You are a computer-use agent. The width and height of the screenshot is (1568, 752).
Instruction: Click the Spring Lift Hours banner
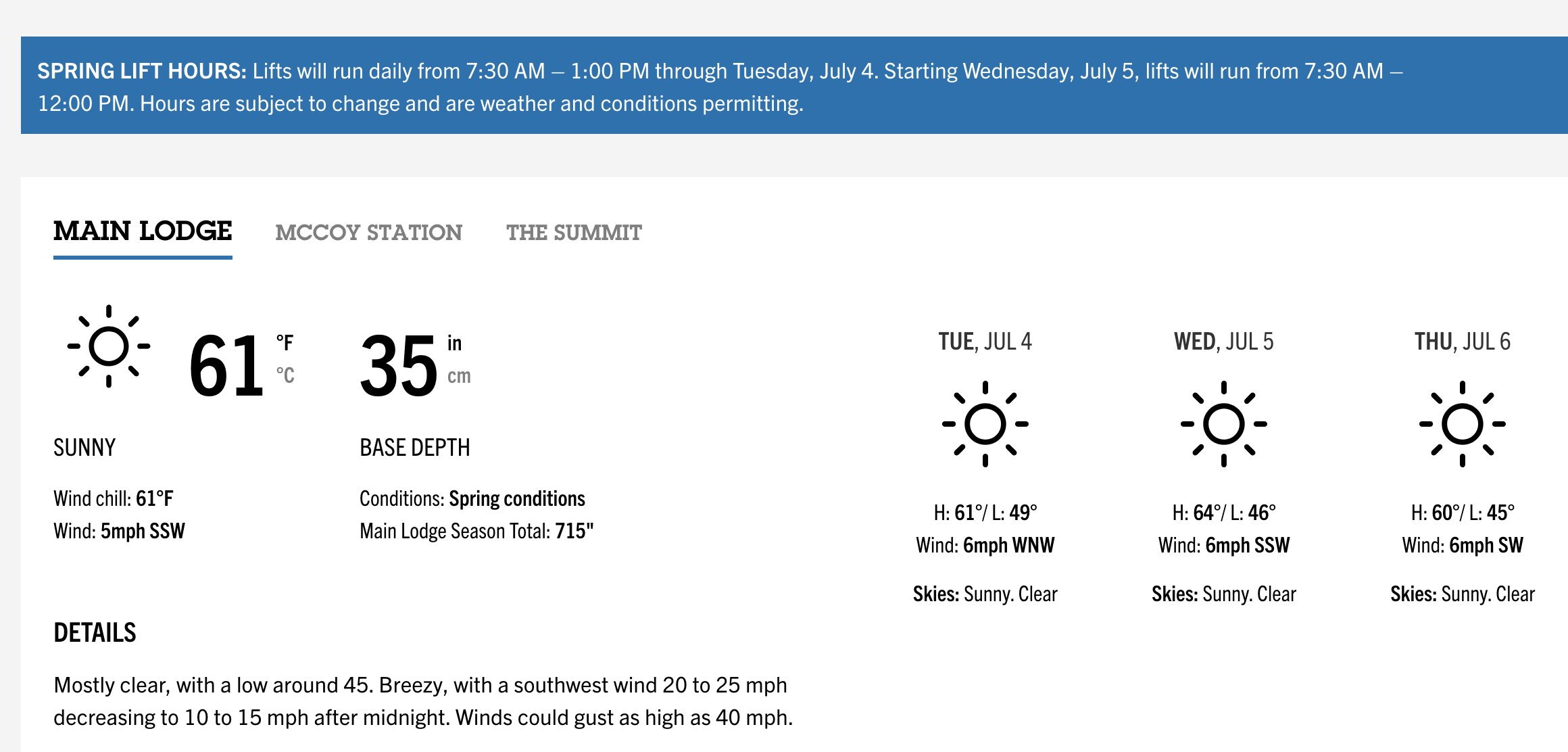pyautogui.click(x=794, y=86)
